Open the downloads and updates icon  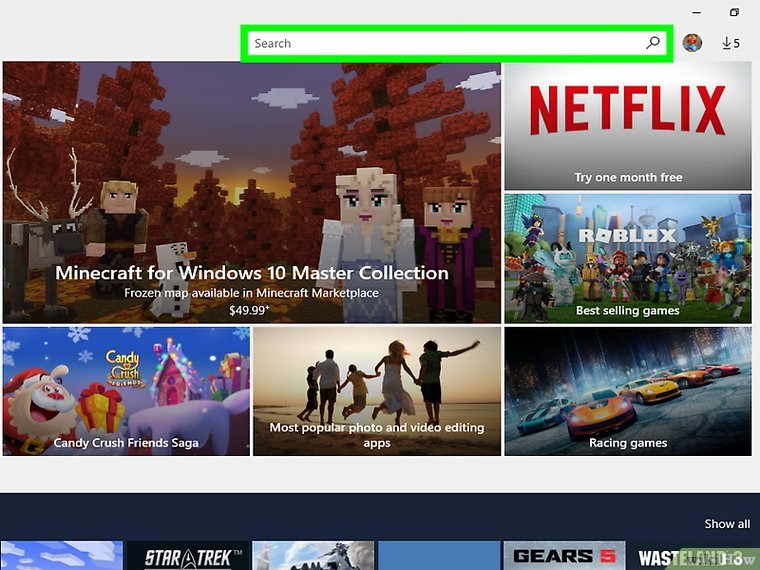pyautogui.click(x=731, y=43)
